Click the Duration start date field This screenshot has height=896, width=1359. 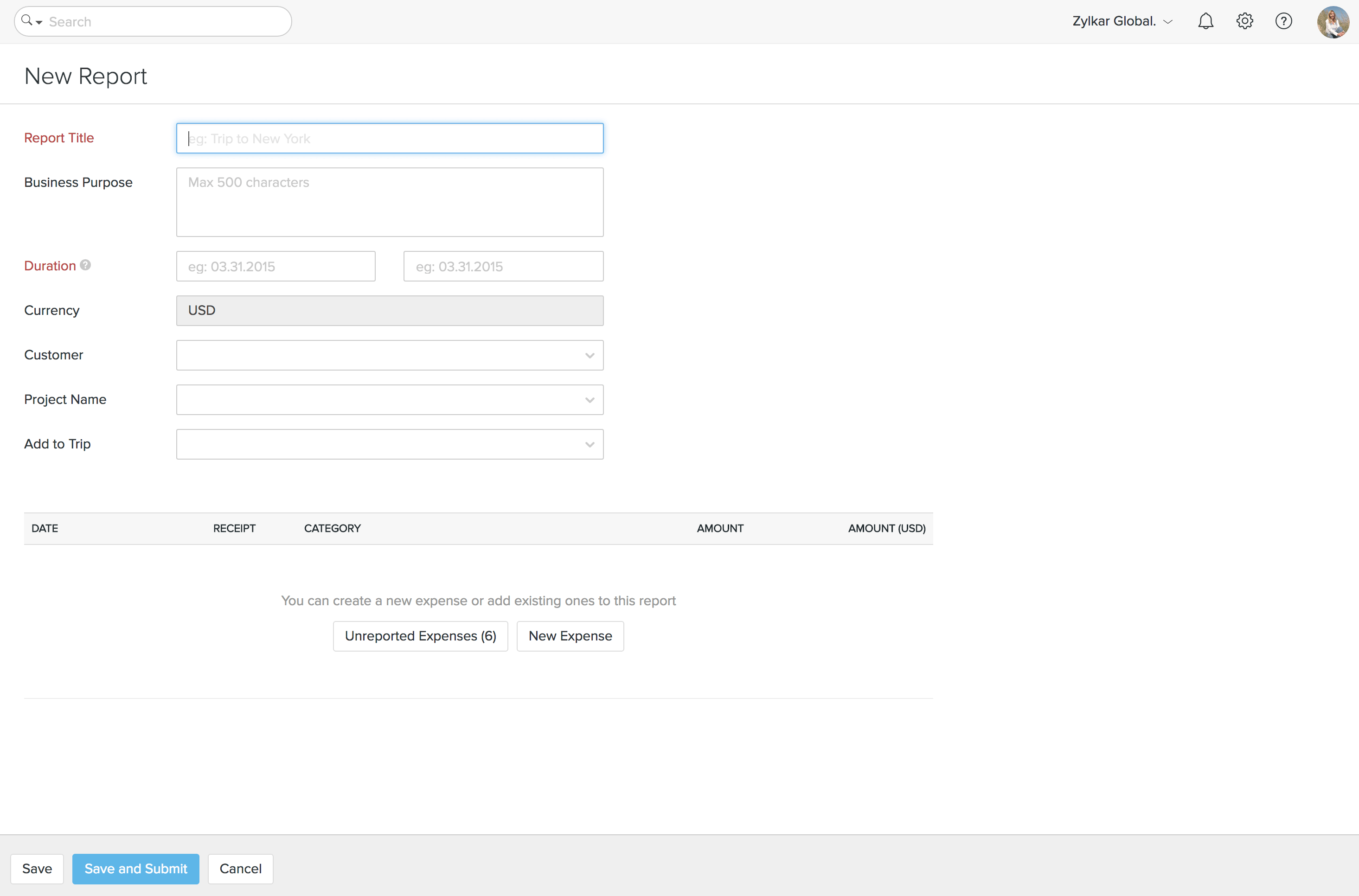(x=276, y=266)
